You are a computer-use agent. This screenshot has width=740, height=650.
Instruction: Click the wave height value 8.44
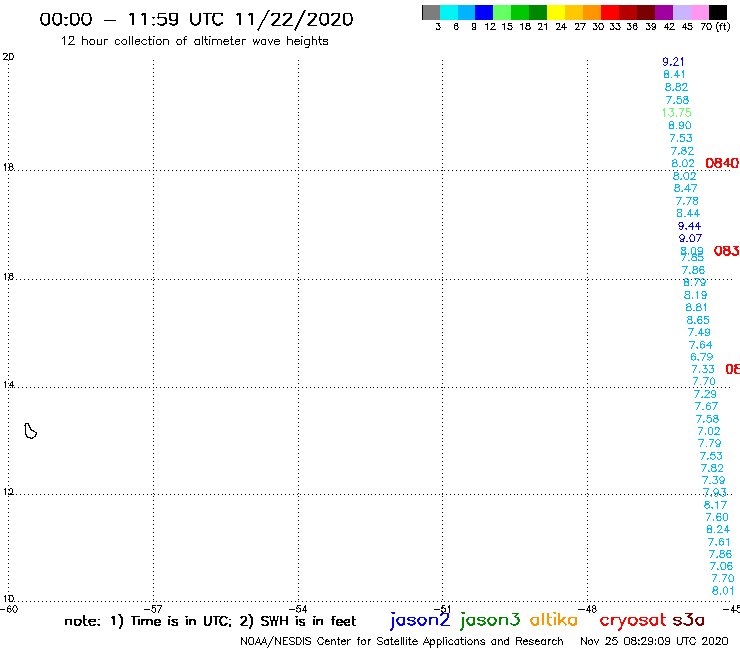tap(688, 213)
